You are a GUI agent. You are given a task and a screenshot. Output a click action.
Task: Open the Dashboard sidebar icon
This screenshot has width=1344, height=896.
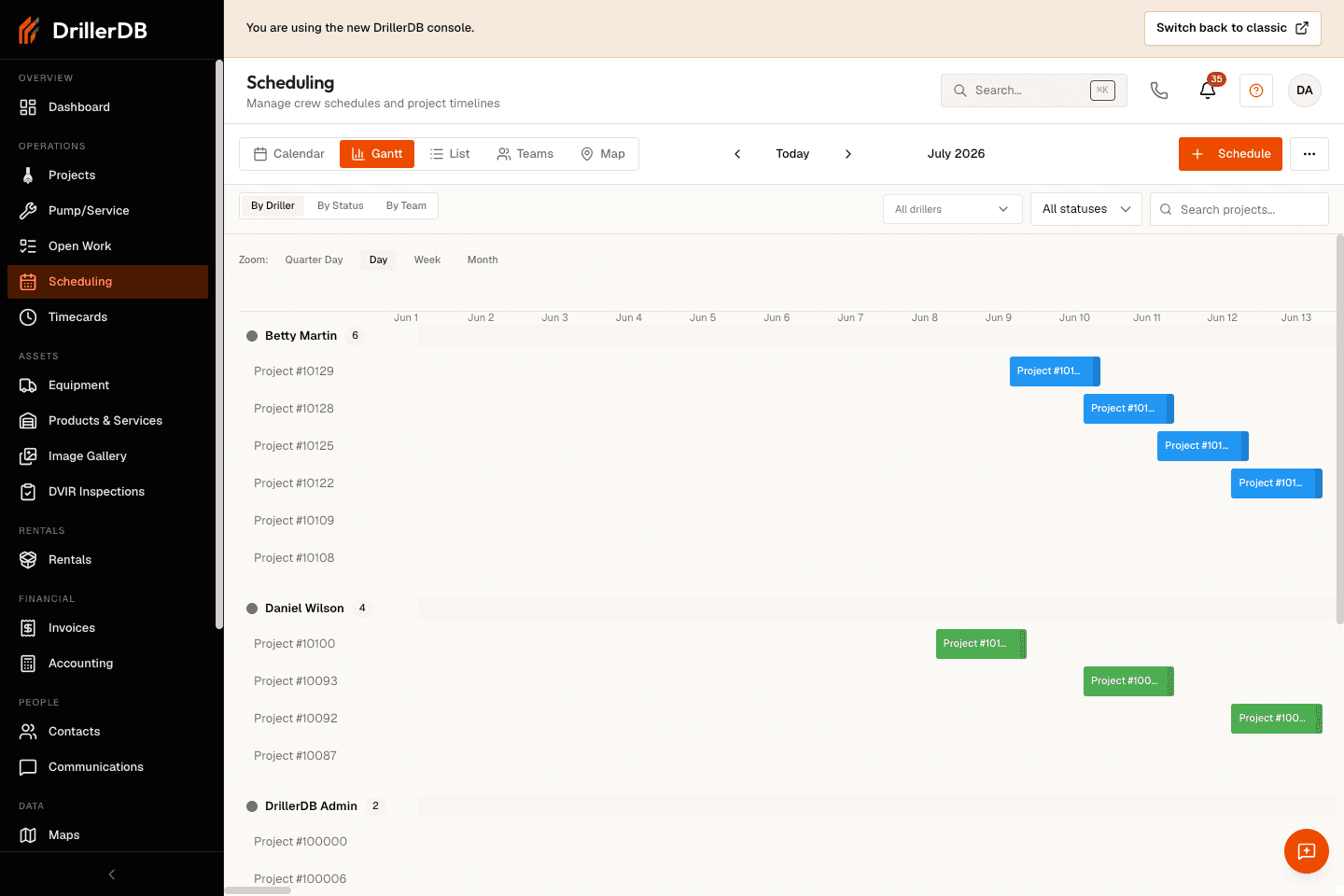coord(28,107)
